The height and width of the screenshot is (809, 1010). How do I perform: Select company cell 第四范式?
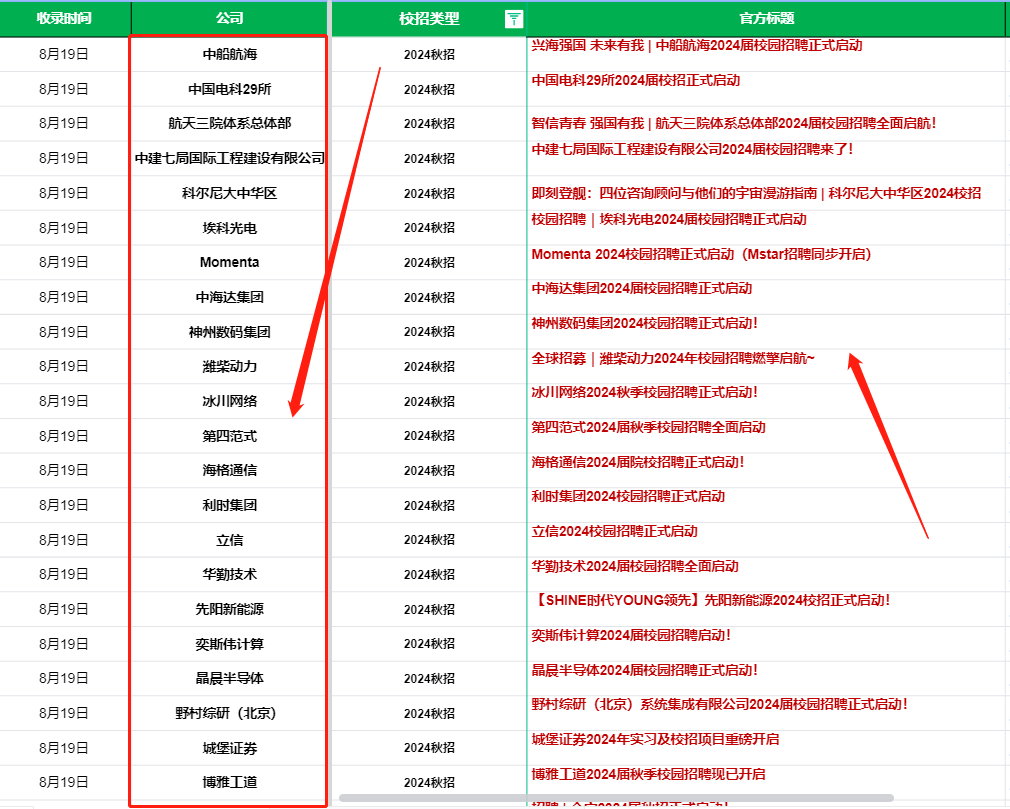coord(229,436)
